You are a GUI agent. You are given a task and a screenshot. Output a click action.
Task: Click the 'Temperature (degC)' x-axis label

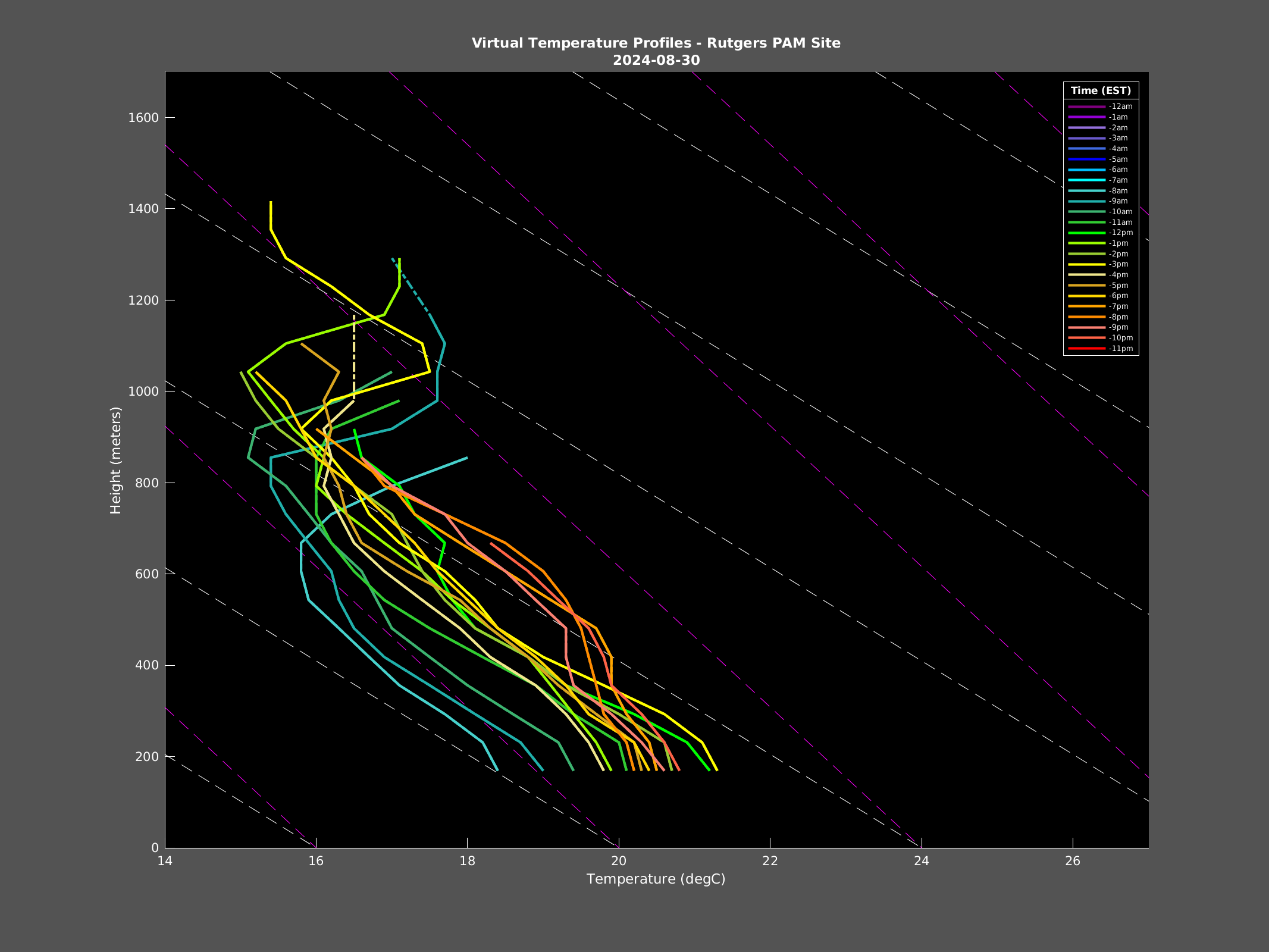click(x=656, y=879)
